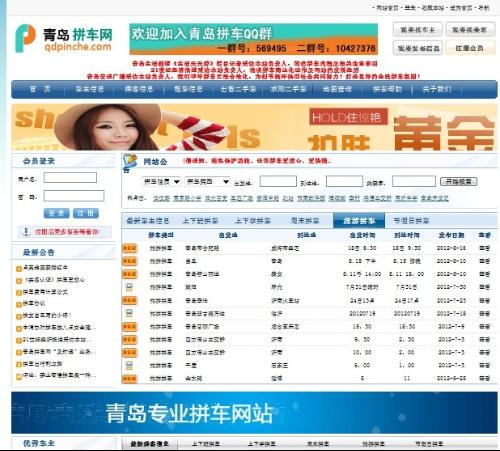
Task: Focus the 用户名 username input field
Action: click(70, 177)
